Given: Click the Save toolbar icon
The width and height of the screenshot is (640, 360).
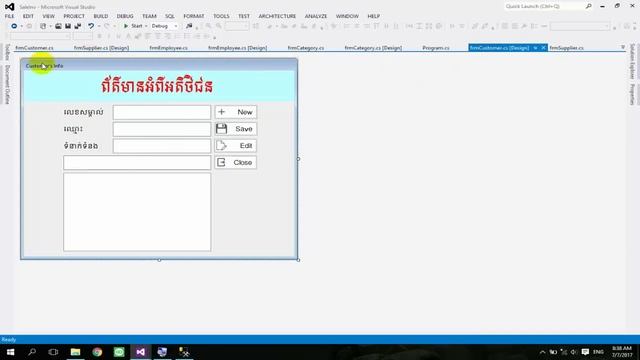Looking at the screenshot, I should [68, 26].
